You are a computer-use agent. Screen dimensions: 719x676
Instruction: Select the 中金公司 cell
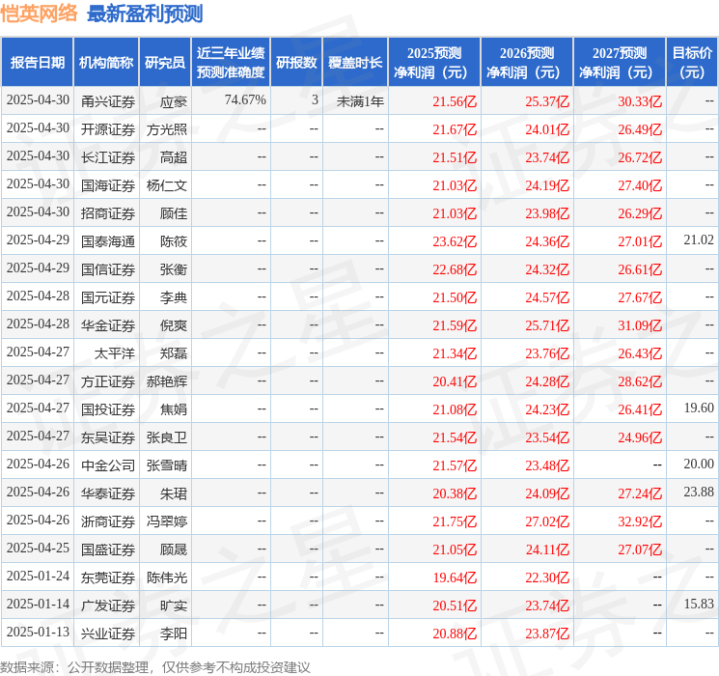click(108, 465)
